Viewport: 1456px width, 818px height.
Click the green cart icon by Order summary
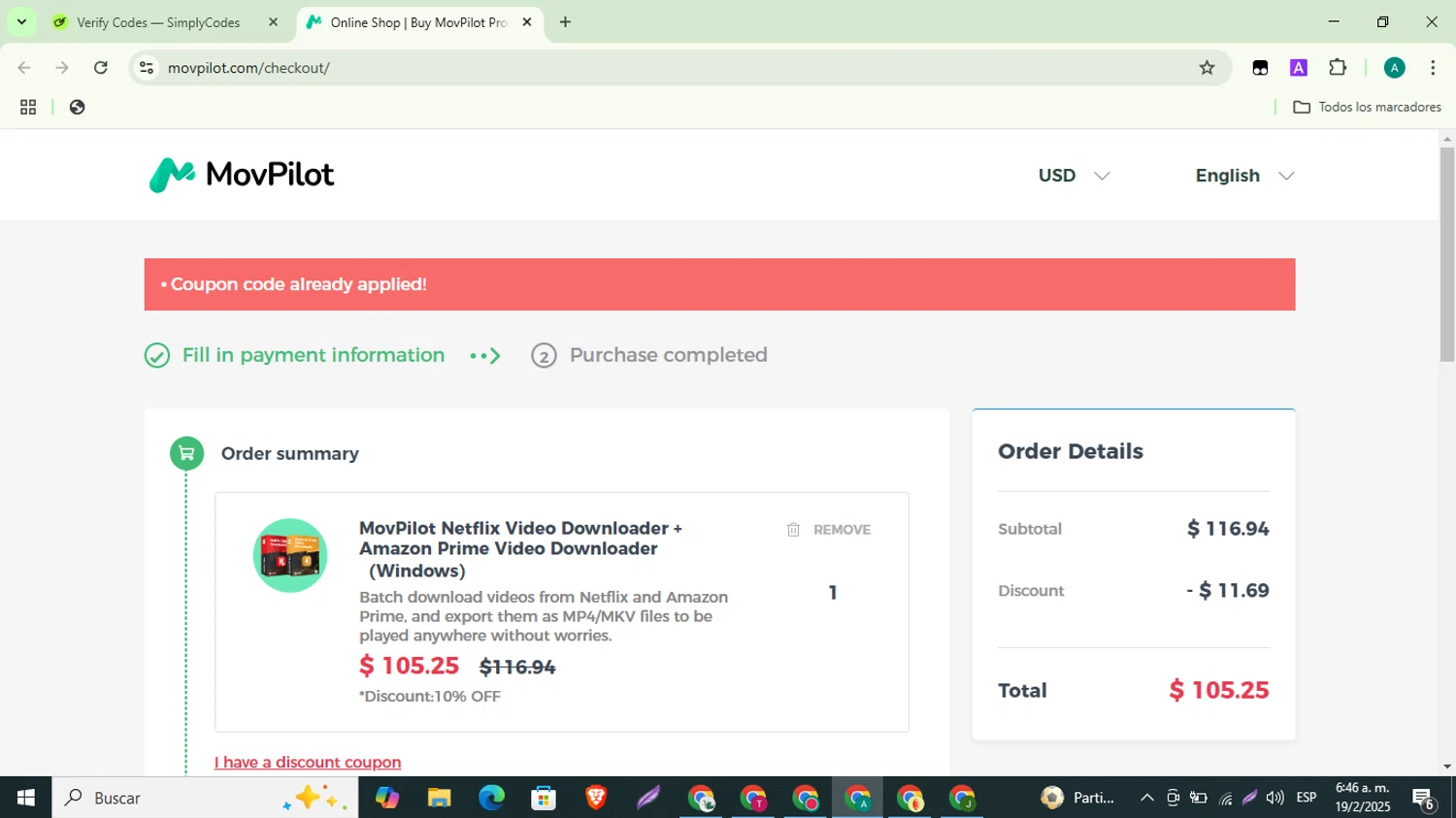(x=186, y=453)
